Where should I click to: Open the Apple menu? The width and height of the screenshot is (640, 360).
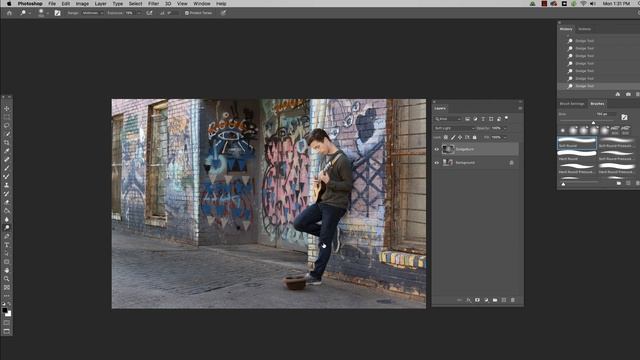click(x=9, y=4)
